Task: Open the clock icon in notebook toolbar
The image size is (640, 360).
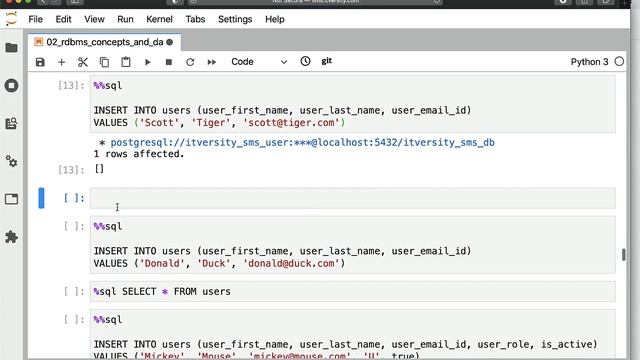Action: 305,61
